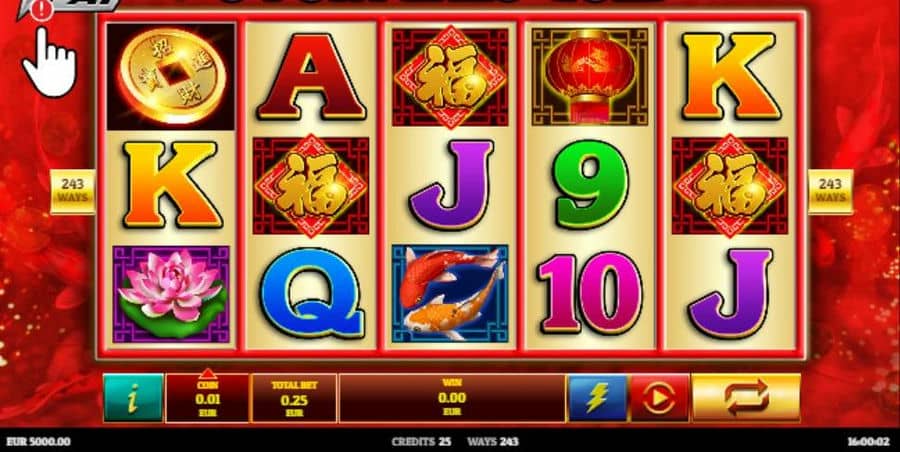Click the Credits 25 status text

point(421,442)
